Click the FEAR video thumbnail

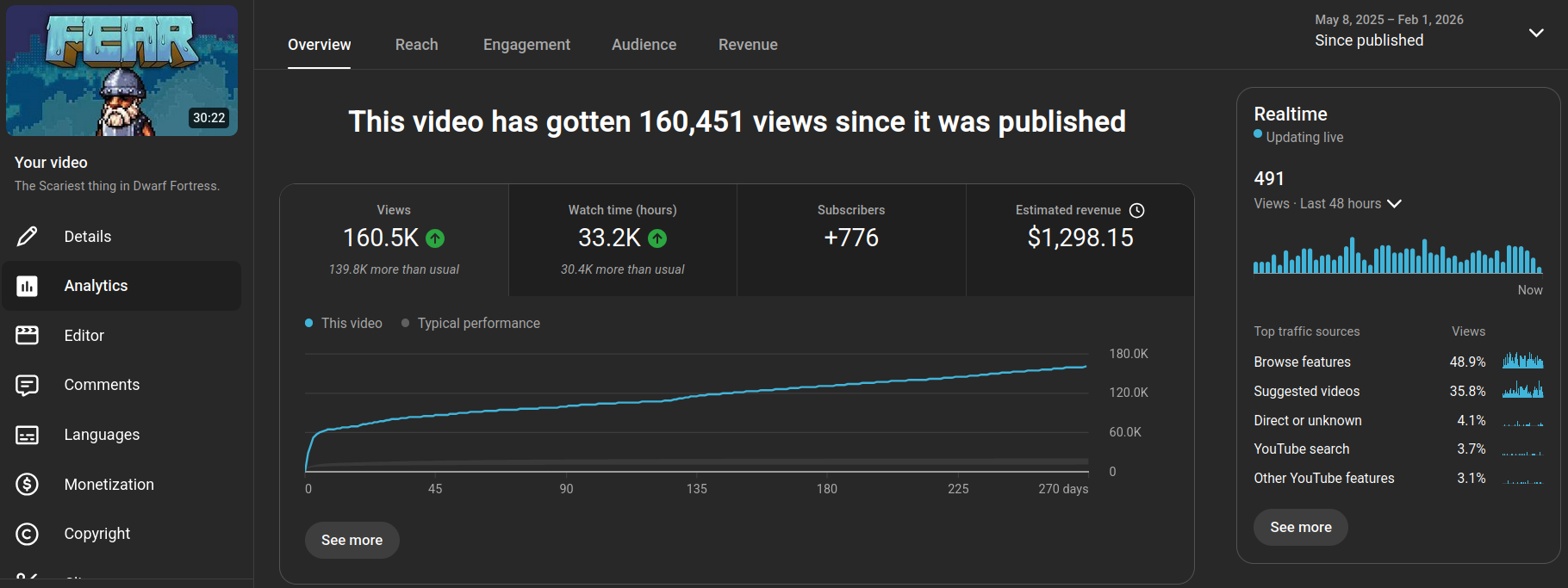121,71
